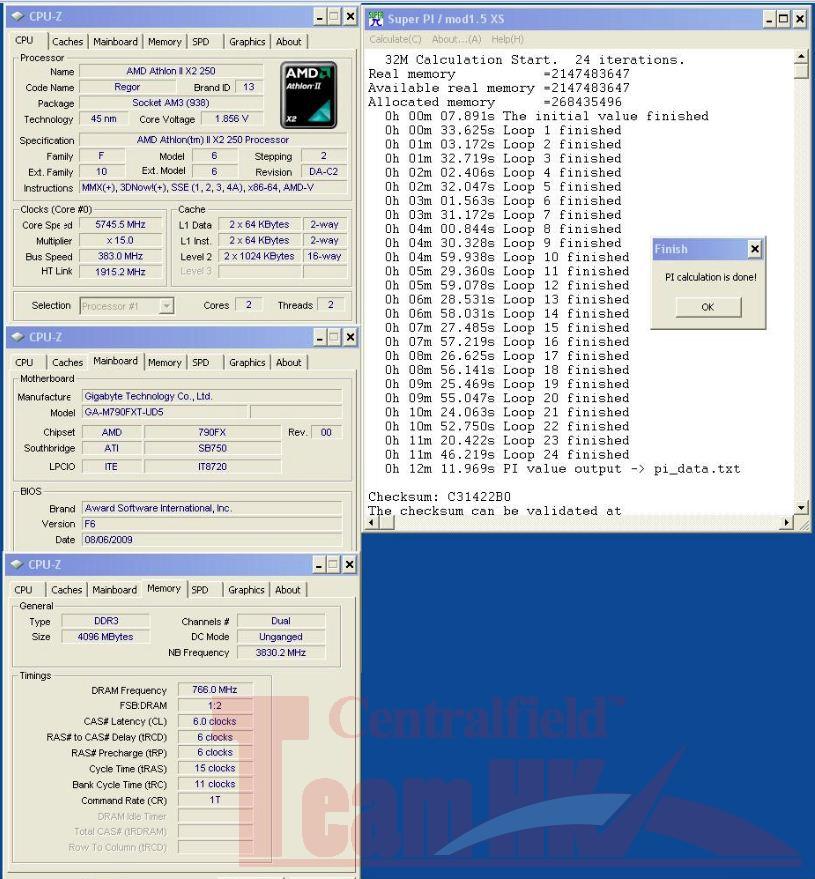
Task: Open Caches tab in Memory CPU-Z window
Action: [x=66, y=590]
